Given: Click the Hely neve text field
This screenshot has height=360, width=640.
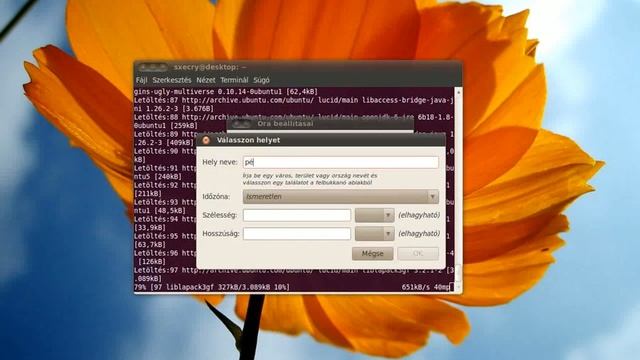Looking at the screenshot, I should pyautogui.click(x=341, y=162).
